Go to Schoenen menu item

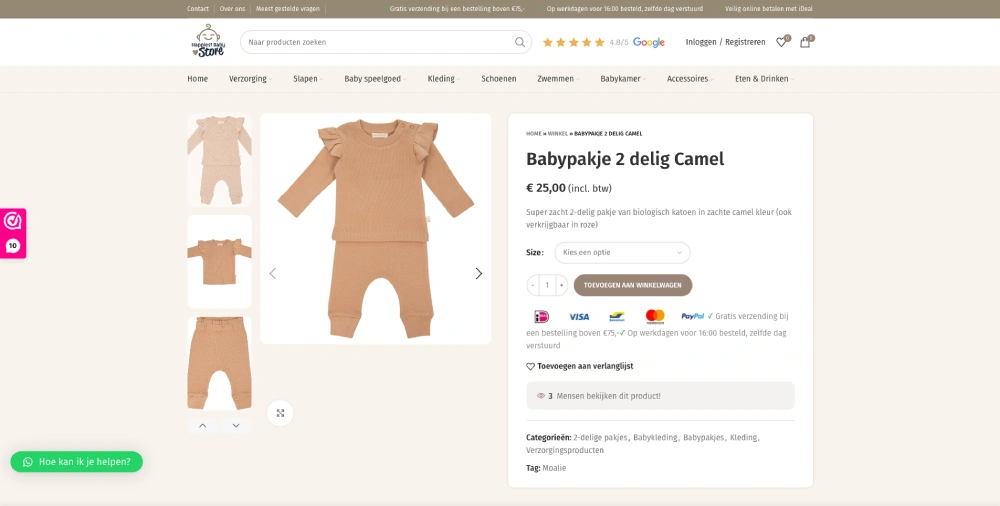498,79
